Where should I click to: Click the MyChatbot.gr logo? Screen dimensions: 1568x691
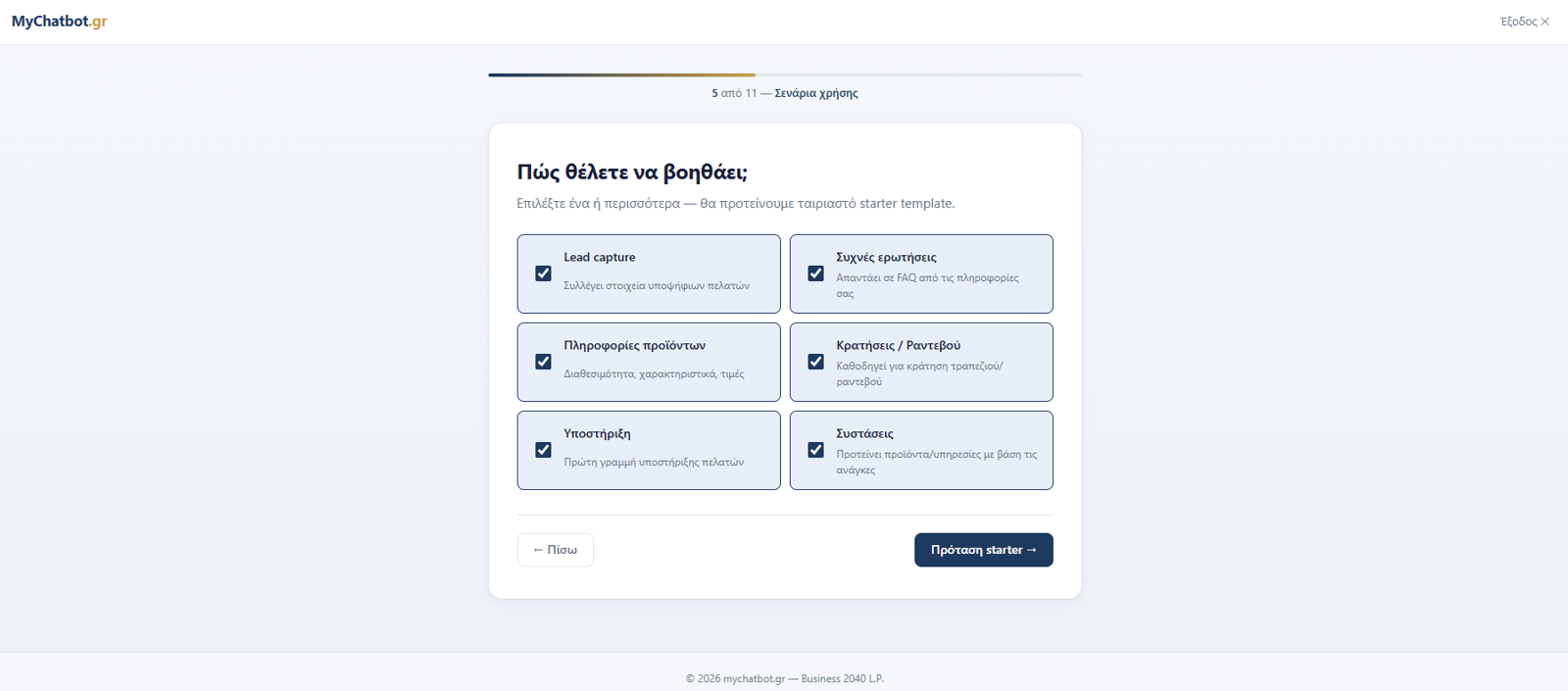(59, 22)
